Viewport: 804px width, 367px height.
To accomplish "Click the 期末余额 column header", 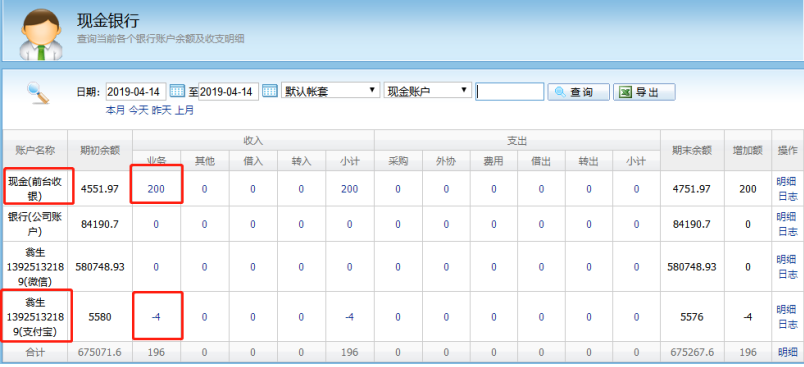I will click(x=692, y=150).
